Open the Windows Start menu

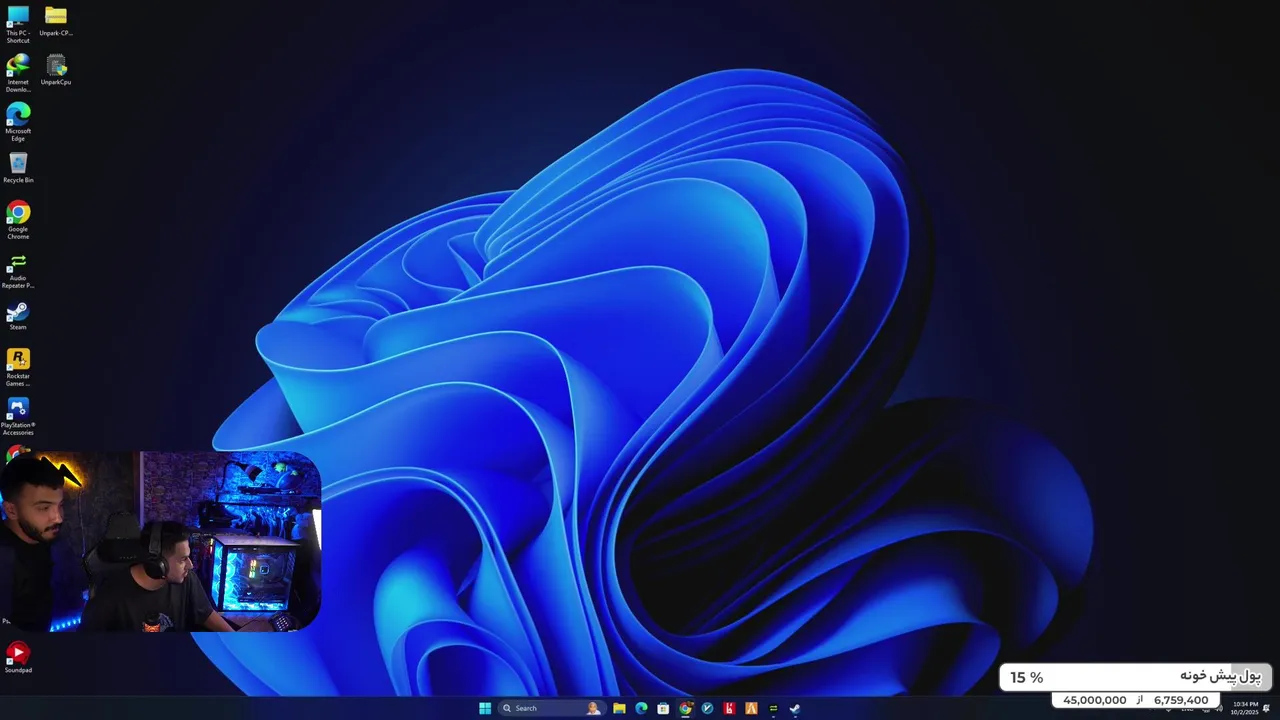point(485,708)
